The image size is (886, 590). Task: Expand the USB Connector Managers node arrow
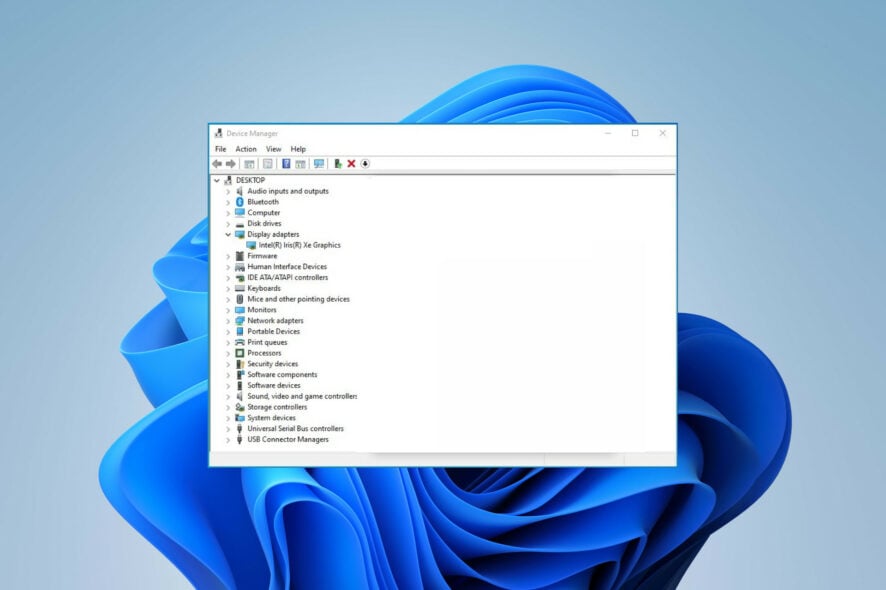(x=228, y=440)
